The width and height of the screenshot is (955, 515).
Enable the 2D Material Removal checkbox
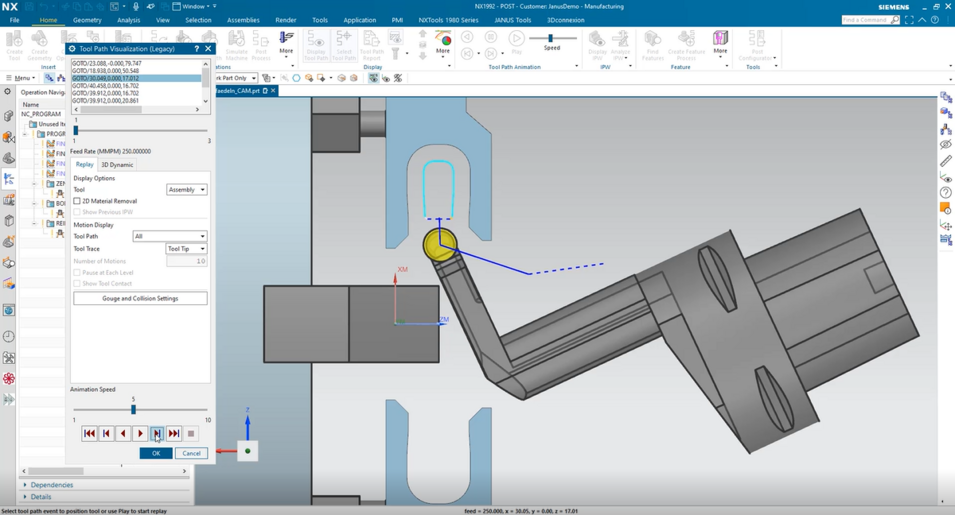[77, 201]
